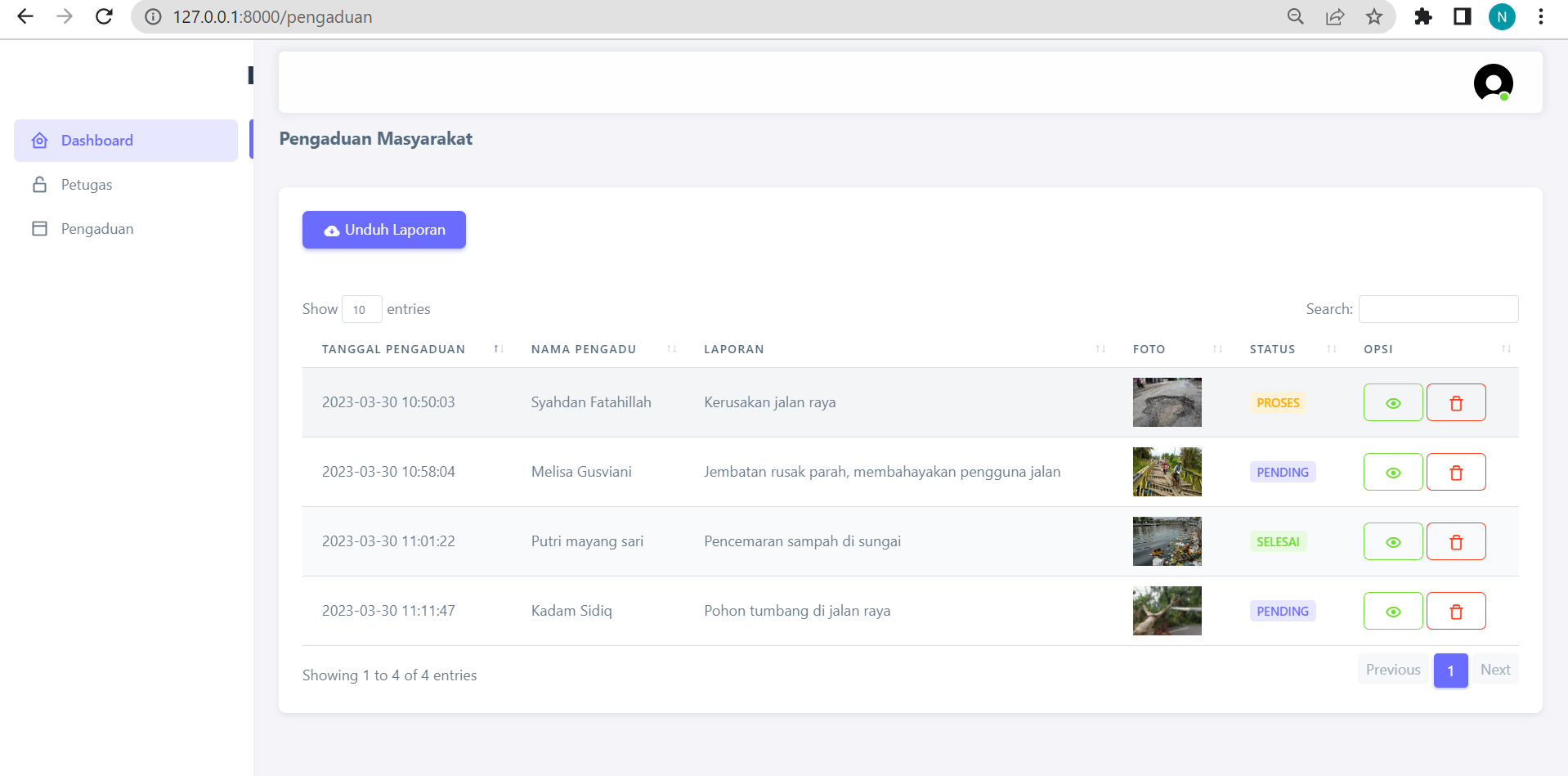Screen dimensions: 1568x776
Task: Click Pengaduan Masyarakat heading
Action: click(376, 139)
